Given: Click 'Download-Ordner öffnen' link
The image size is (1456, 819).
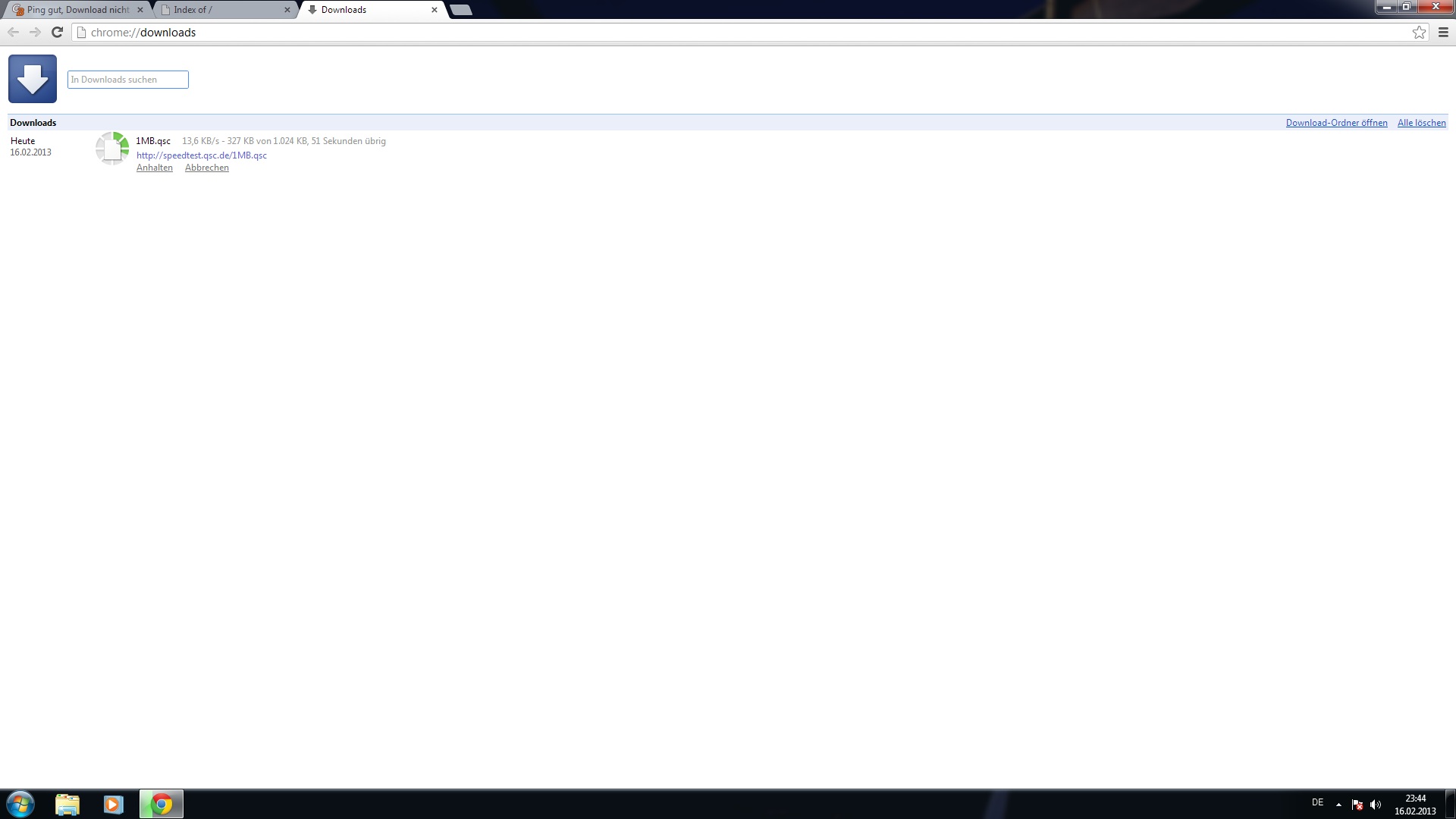Looking at the screenshot, I should tap(1336, 123).
